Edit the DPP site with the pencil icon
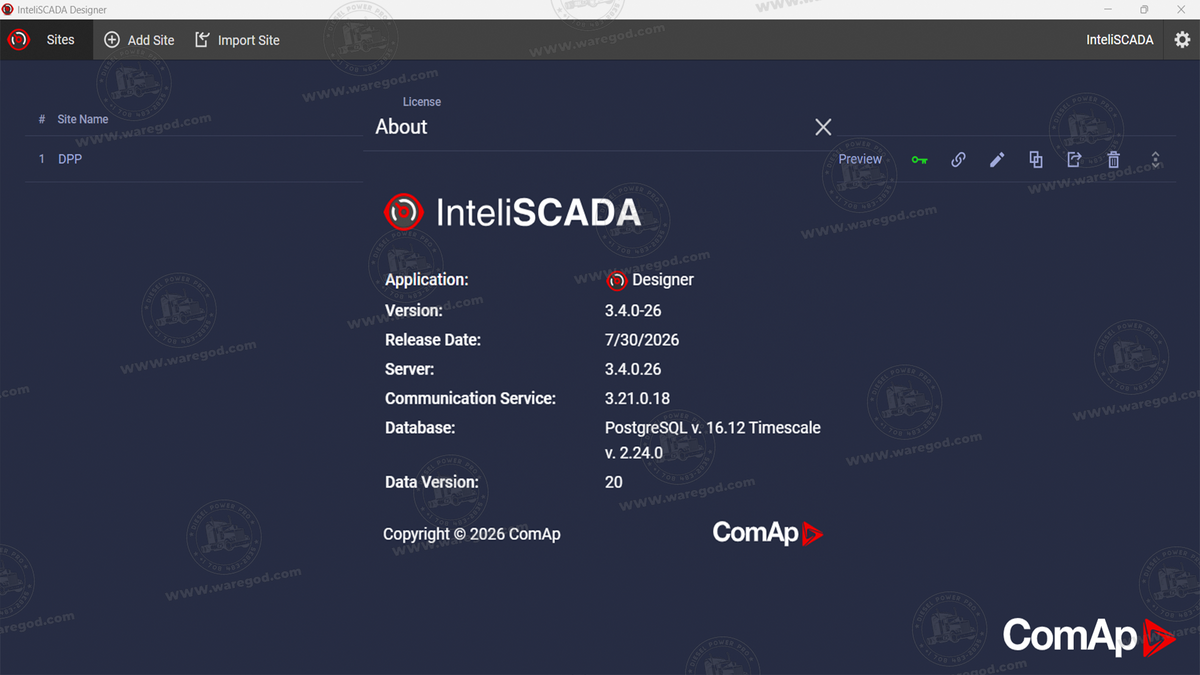This screenshot has height=675, width=1200. pyautogui.click(x=997, y=160)
